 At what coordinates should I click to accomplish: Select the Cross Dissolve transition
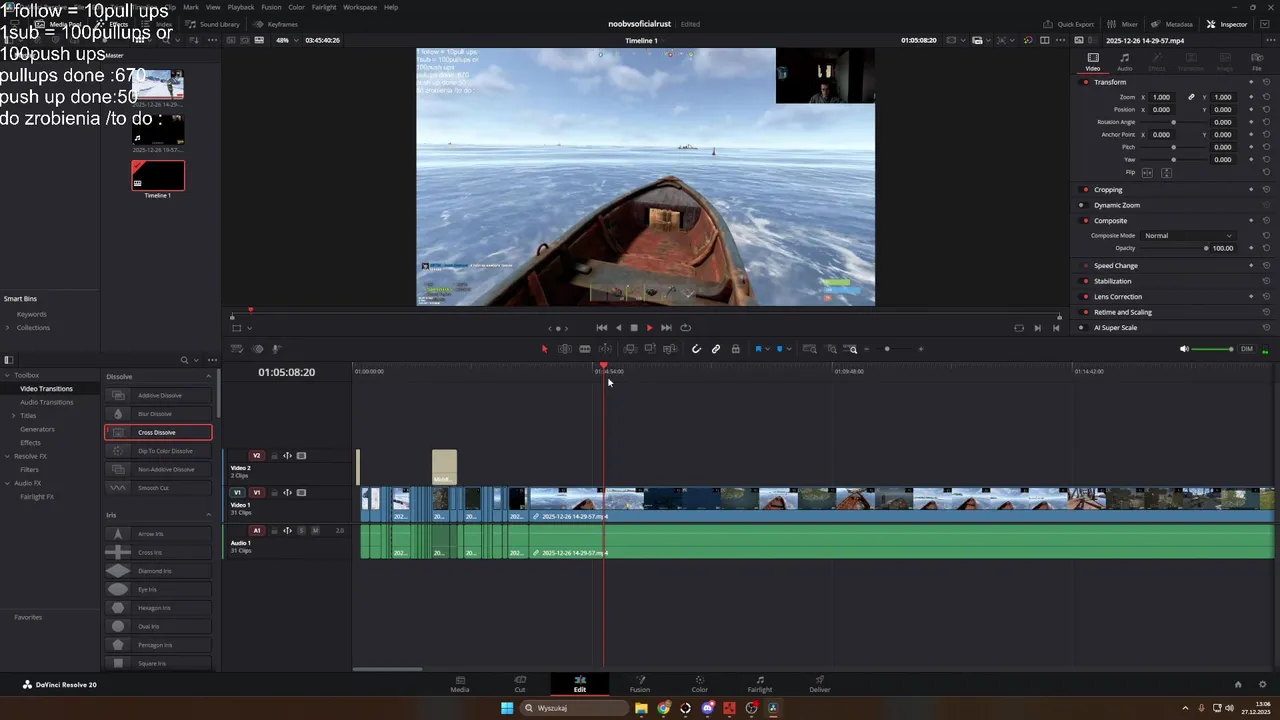pyautogui.click(x=158, y=432)
